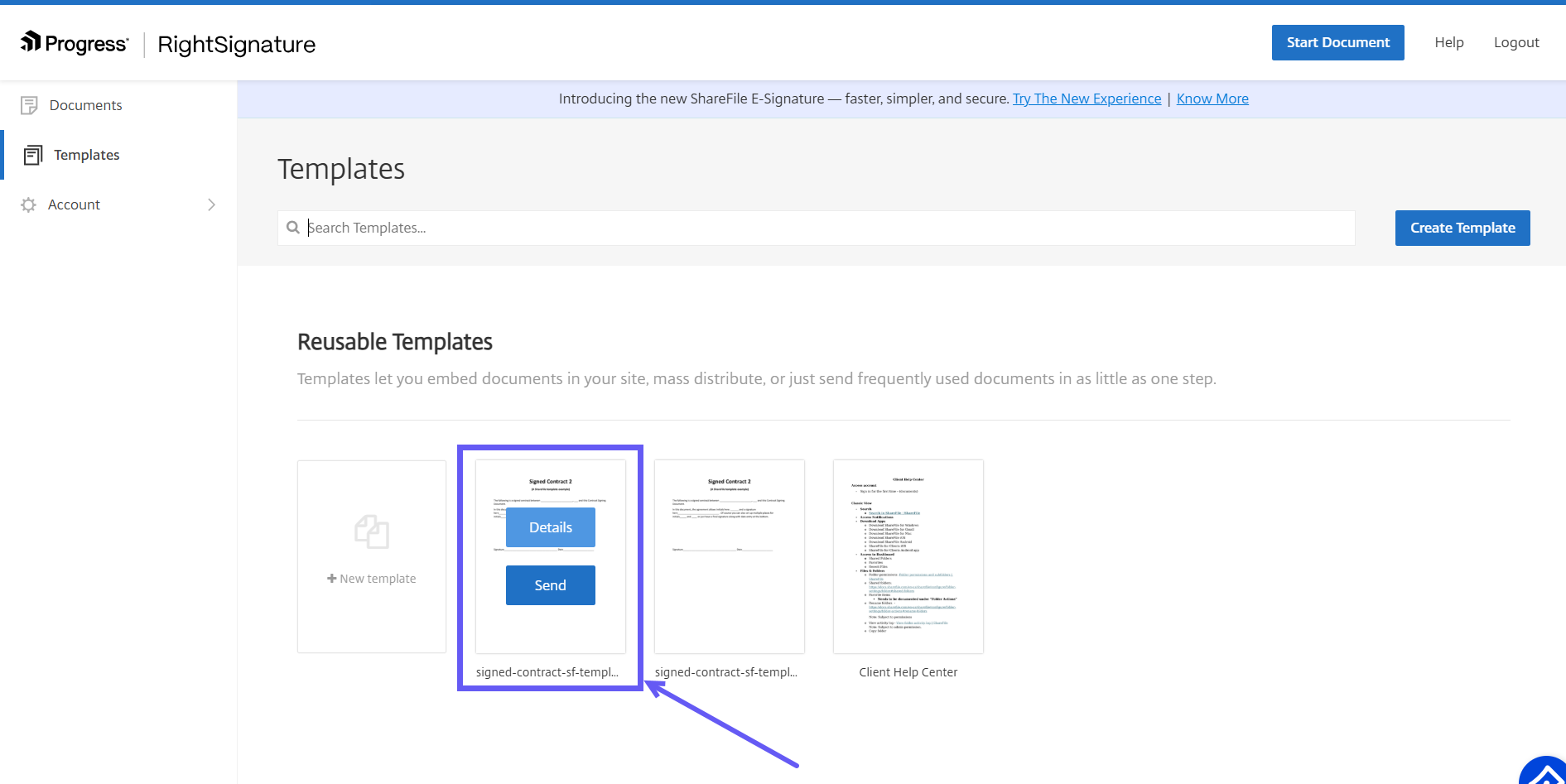Click the Account gear icon
The height and width of the screenshot is (784, 1566).
pos(29,204)
